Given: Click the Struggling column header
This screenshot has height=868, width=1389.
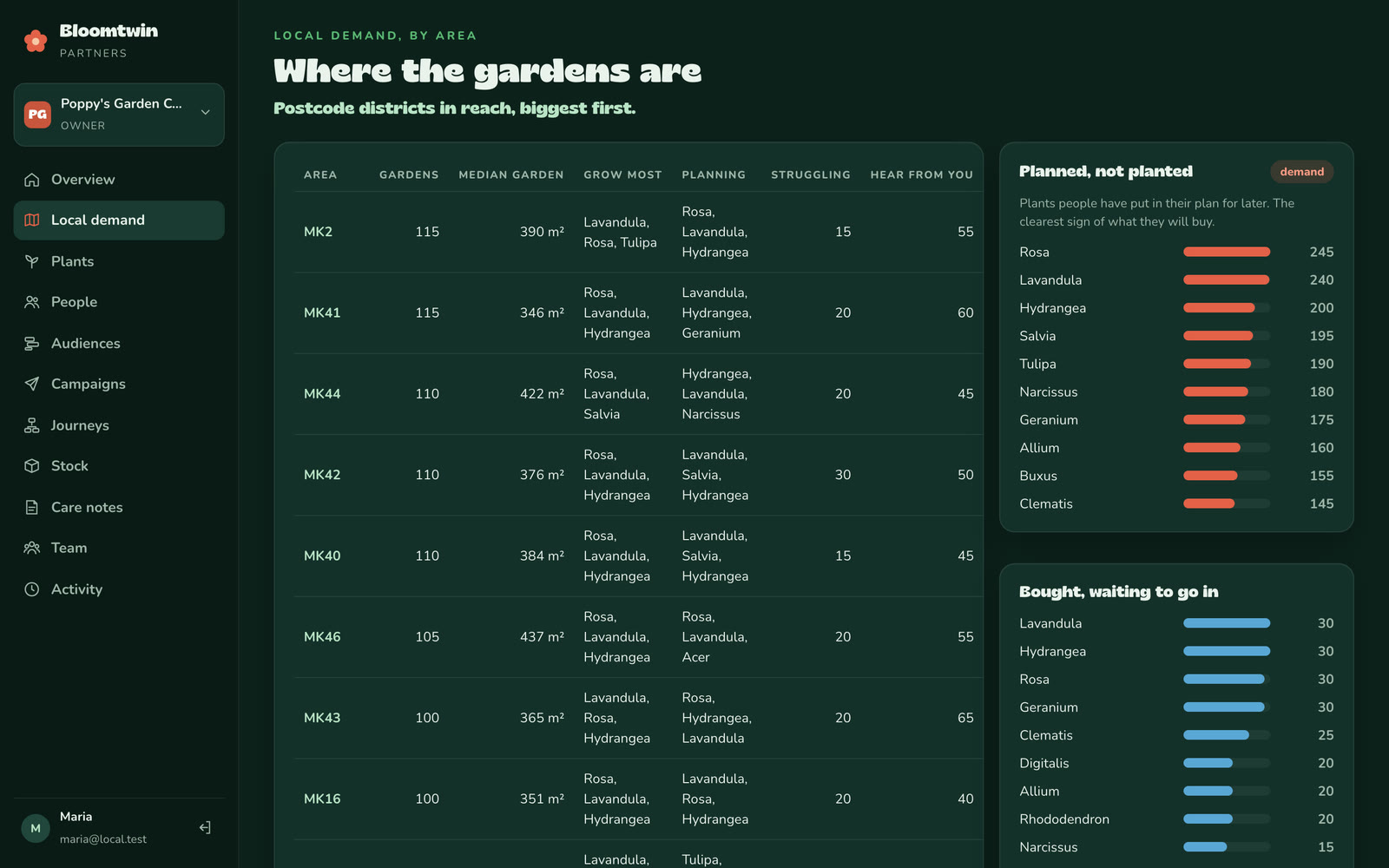Looking at the screenshot, I should (811, 175).
